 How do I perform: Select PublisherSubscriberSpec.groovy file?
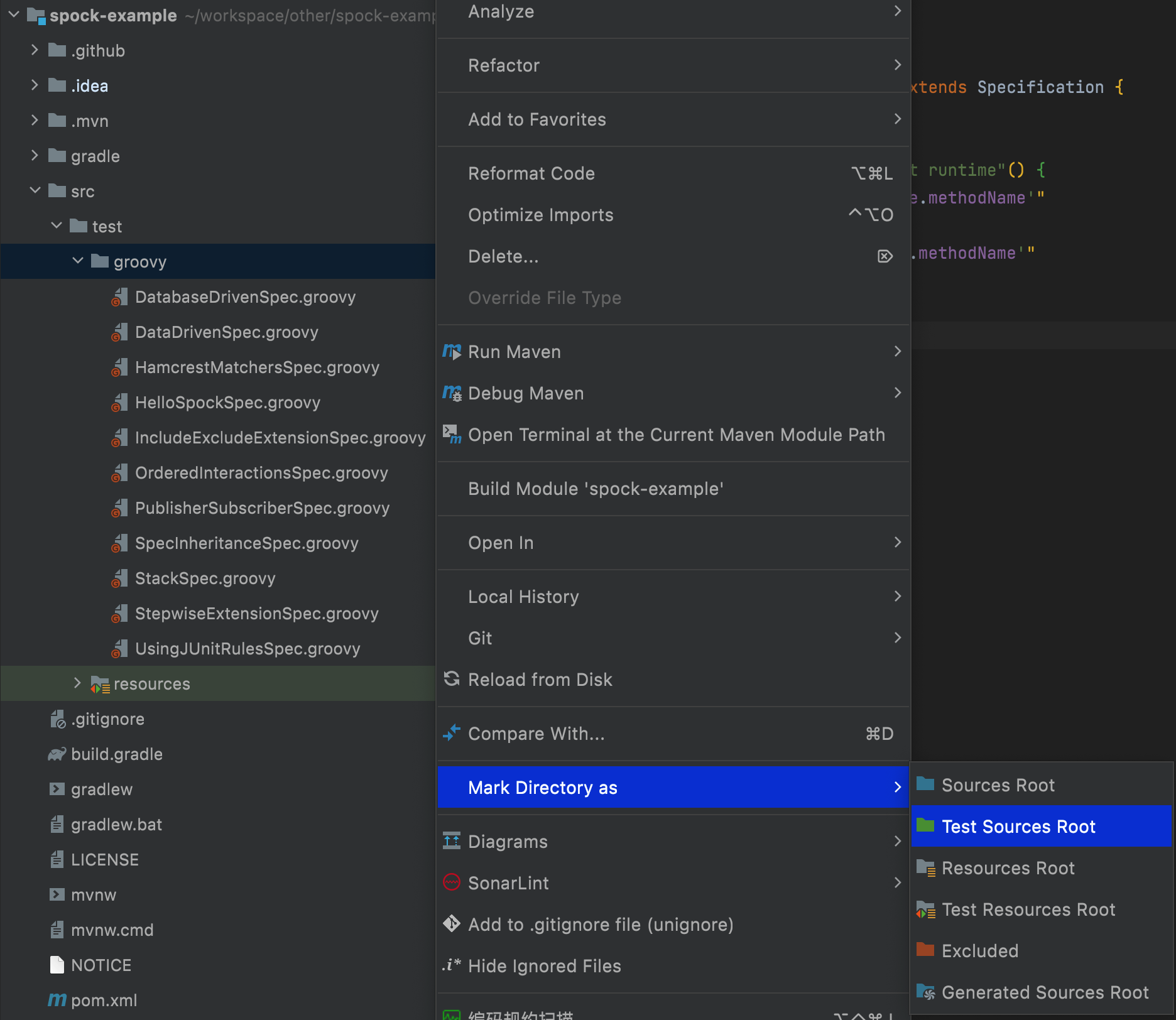(262, 508)
